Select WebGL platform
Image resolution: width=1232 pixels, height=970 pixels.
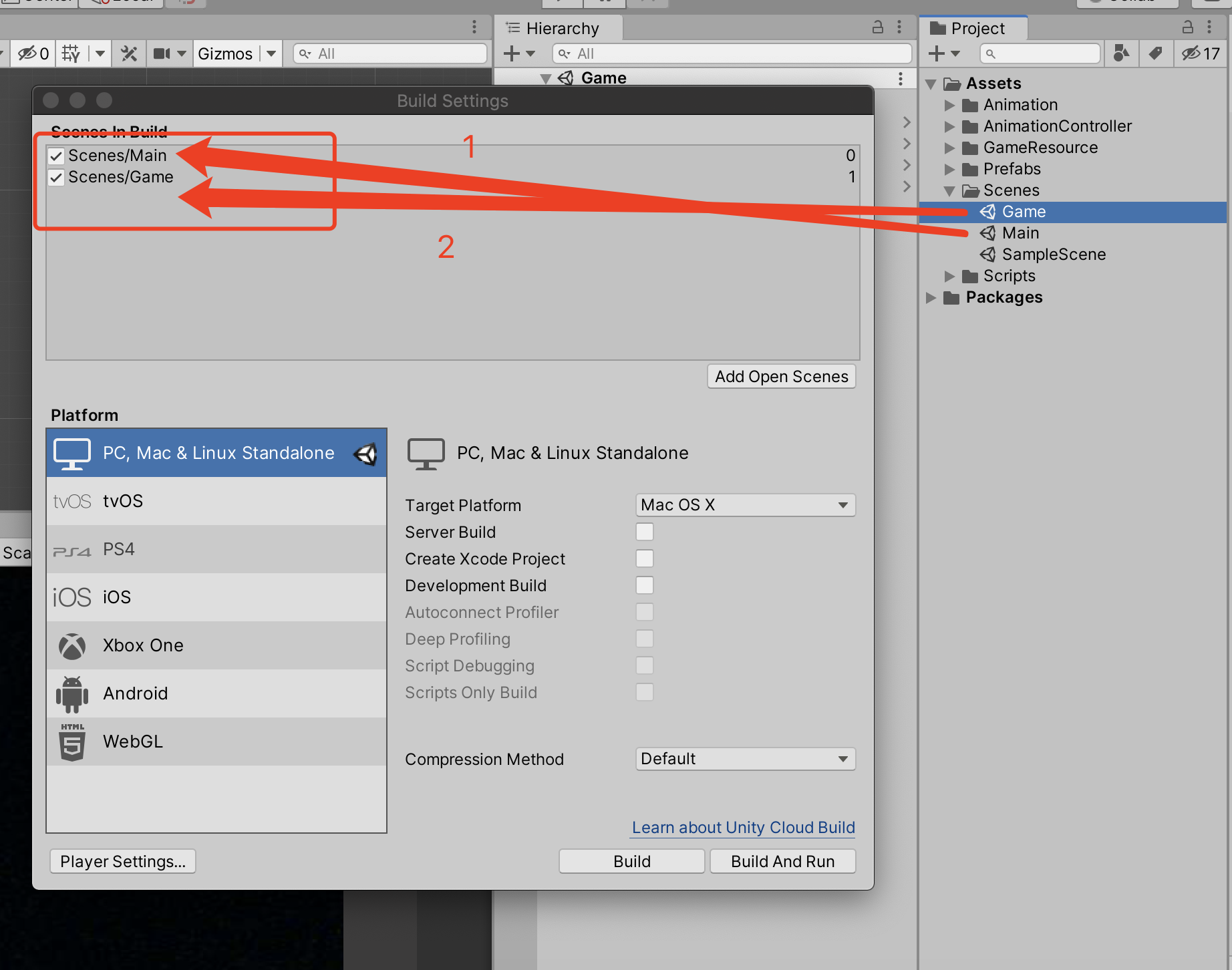[216, 742]
